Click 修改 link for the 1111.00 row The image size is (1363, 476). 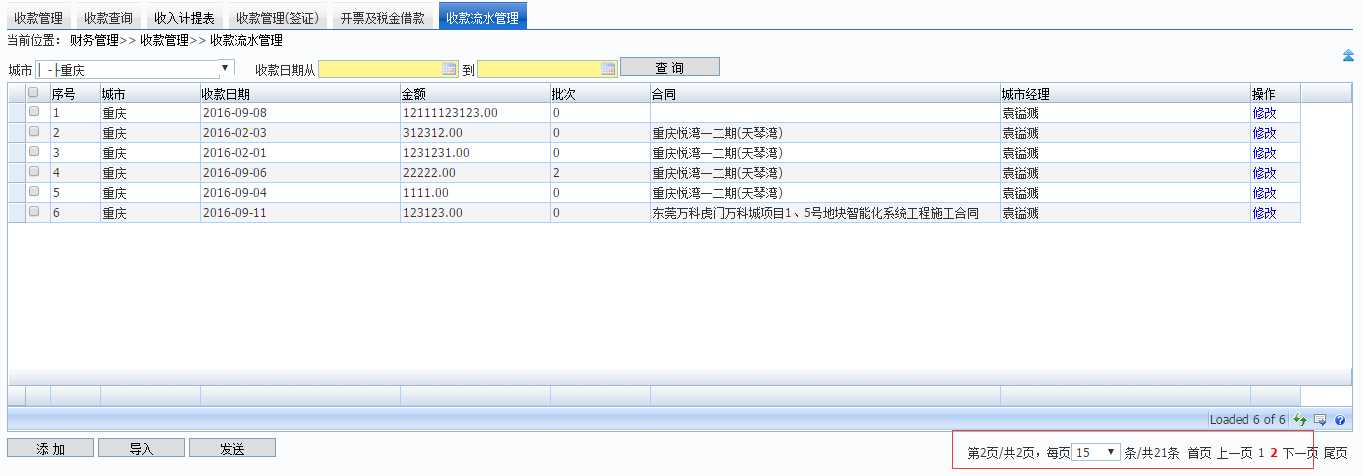[x=1264, y=193]
